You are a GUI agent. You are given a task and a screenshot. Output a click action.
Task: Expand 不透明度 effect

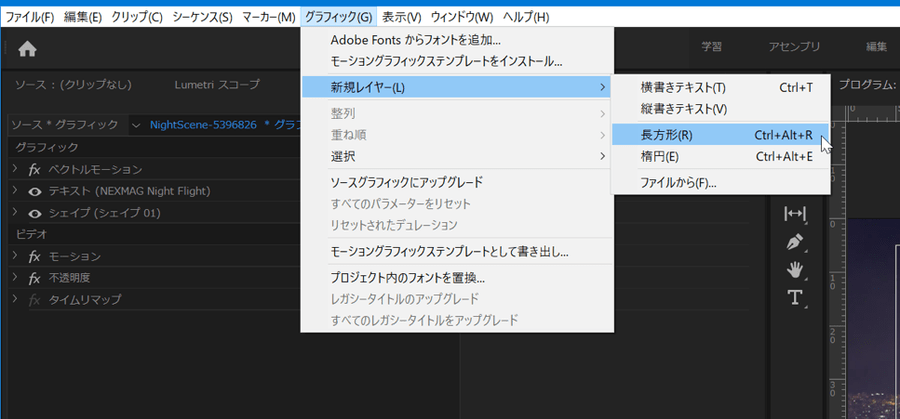(14, 278)
